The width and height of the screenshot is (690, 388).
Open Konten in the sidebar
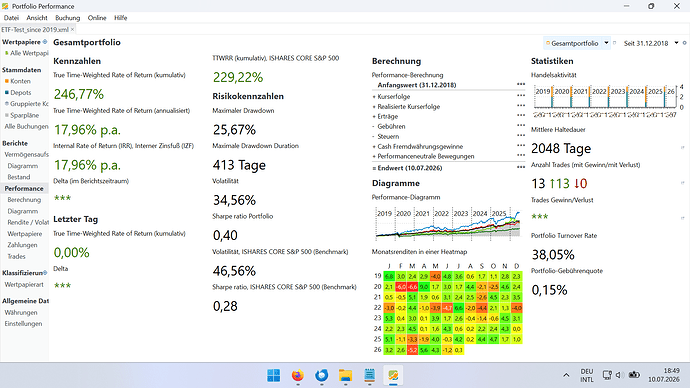click(20, 81)
